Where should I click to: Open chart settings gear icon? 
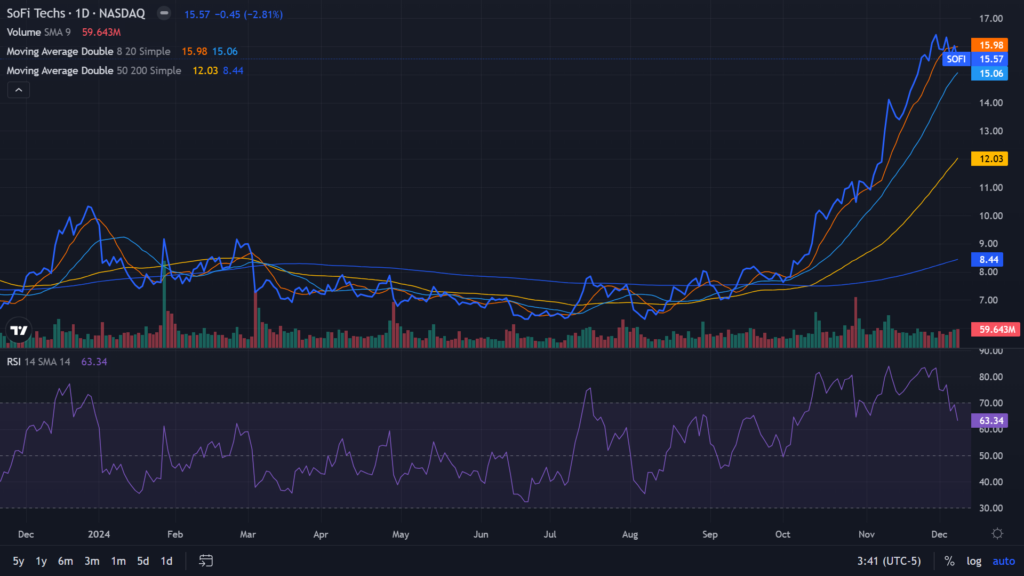click(997, 534)
